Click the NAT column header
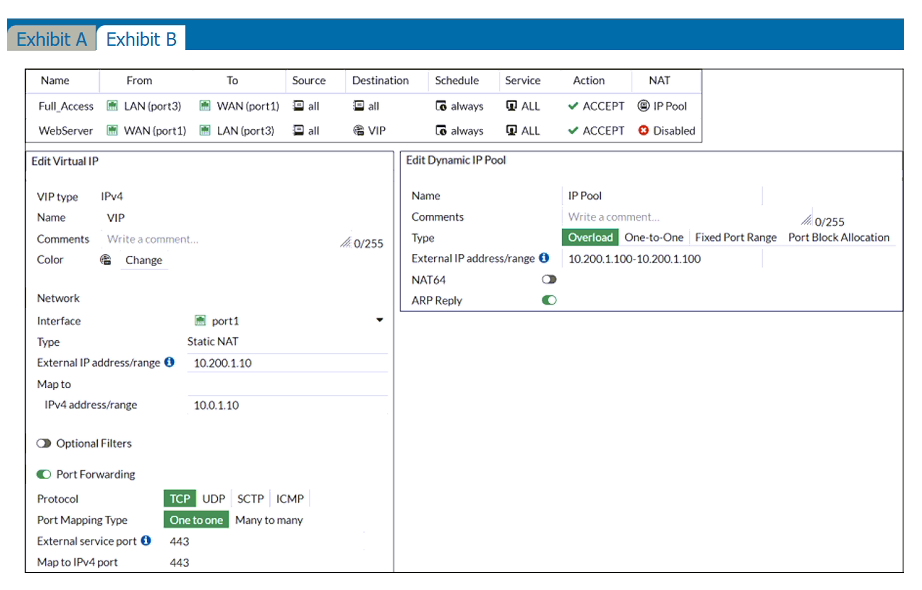This screenshot has width=922, height=590. pyautogui.click(x=659, y=81)
